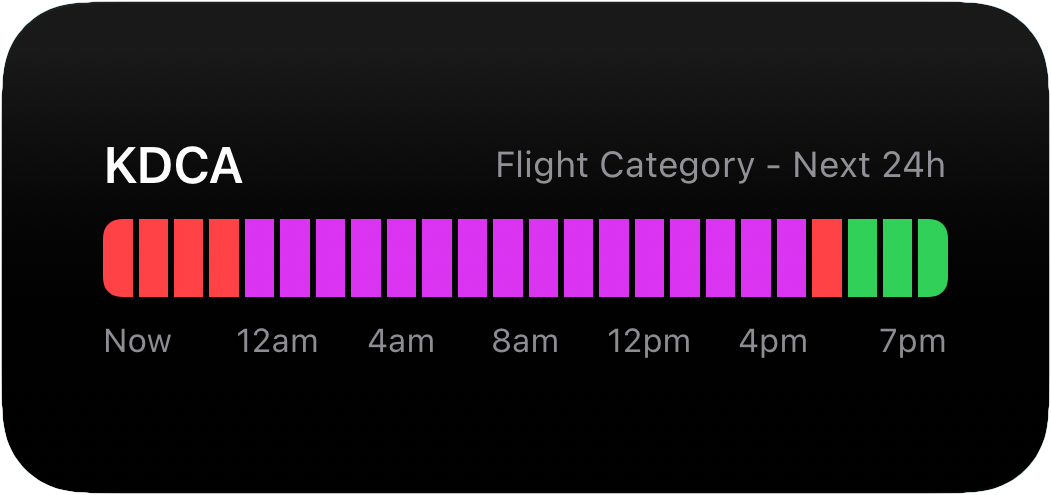This screenshot has width=1051, height=495.
Task: Click the last purple bar before red
Action: point(792,258)
